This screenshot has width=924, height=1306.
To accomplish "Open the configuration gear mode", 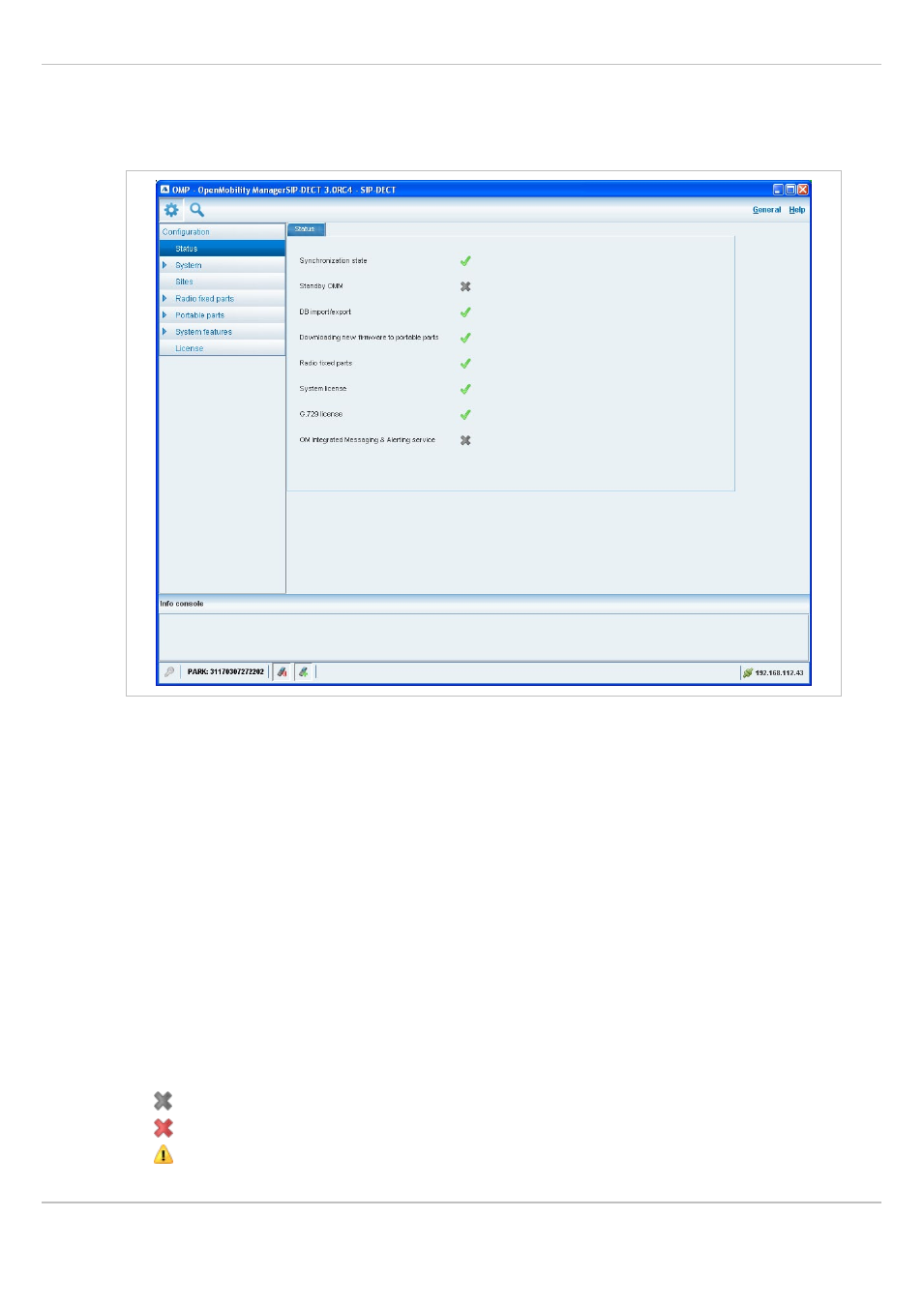I will [171, 210].
